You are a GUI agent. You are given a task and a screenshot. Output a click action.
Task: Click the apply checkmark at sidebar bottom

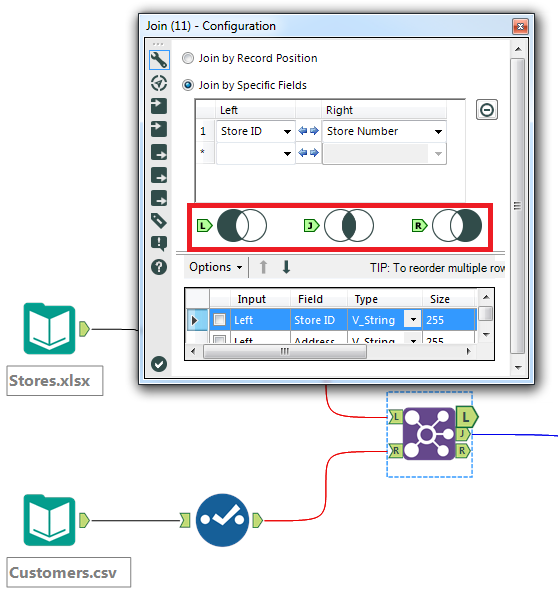(159, 364)
